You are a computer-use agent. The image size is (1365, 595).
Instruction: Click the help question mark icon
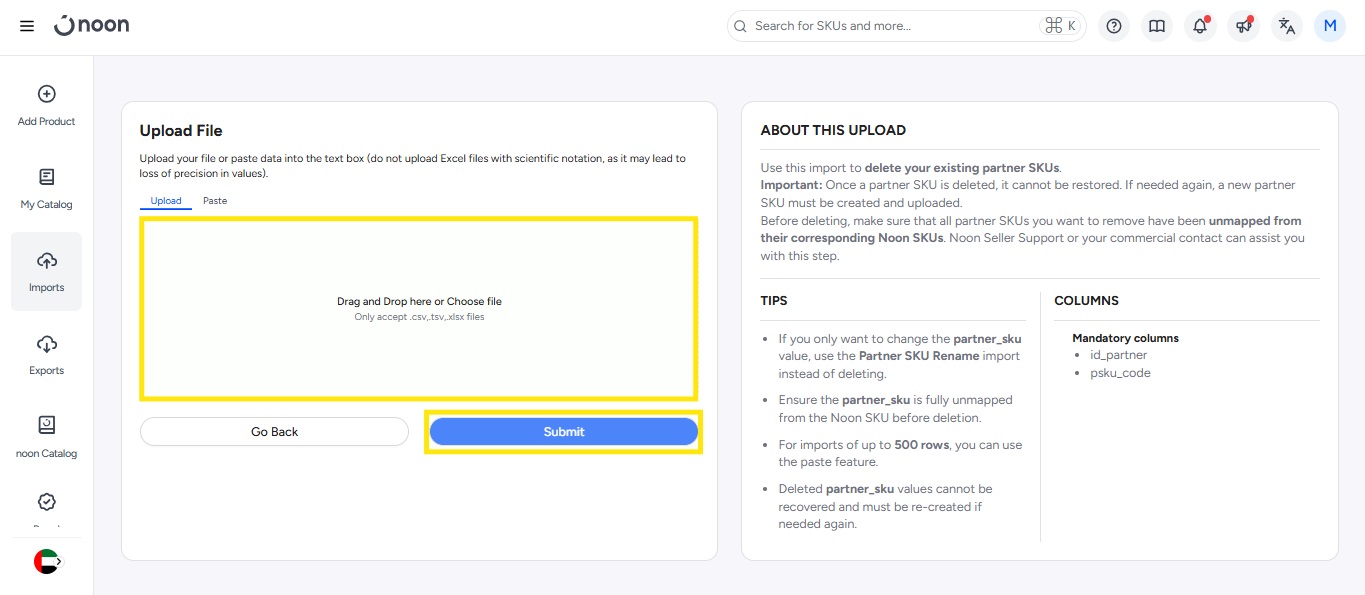[x=1114, y=26]
